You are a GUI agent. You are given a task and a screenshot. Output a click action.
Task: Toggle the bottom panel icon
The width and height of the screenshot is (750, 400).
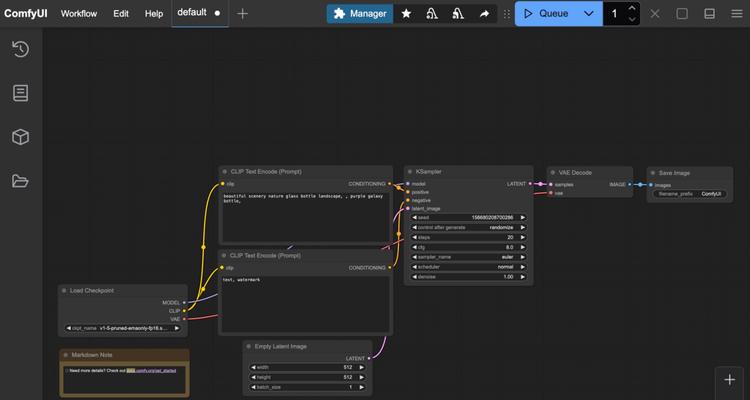(x=709, y=14)
